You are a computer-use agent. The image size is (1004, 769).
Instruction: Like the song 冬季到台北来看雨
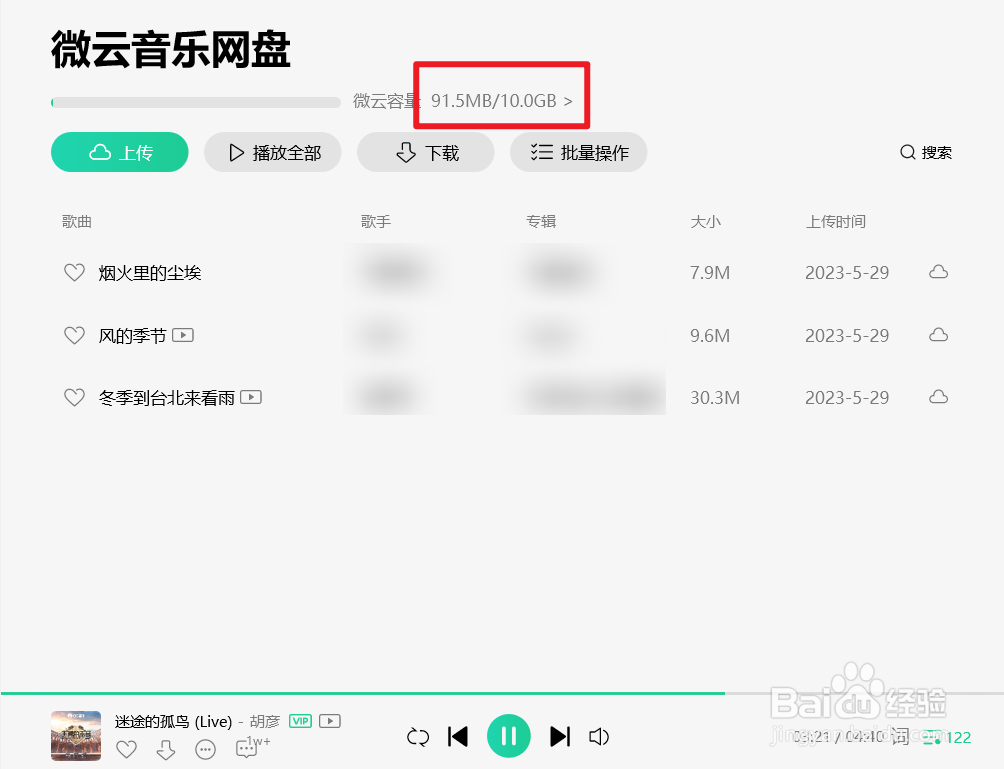(x=74, y=398)
